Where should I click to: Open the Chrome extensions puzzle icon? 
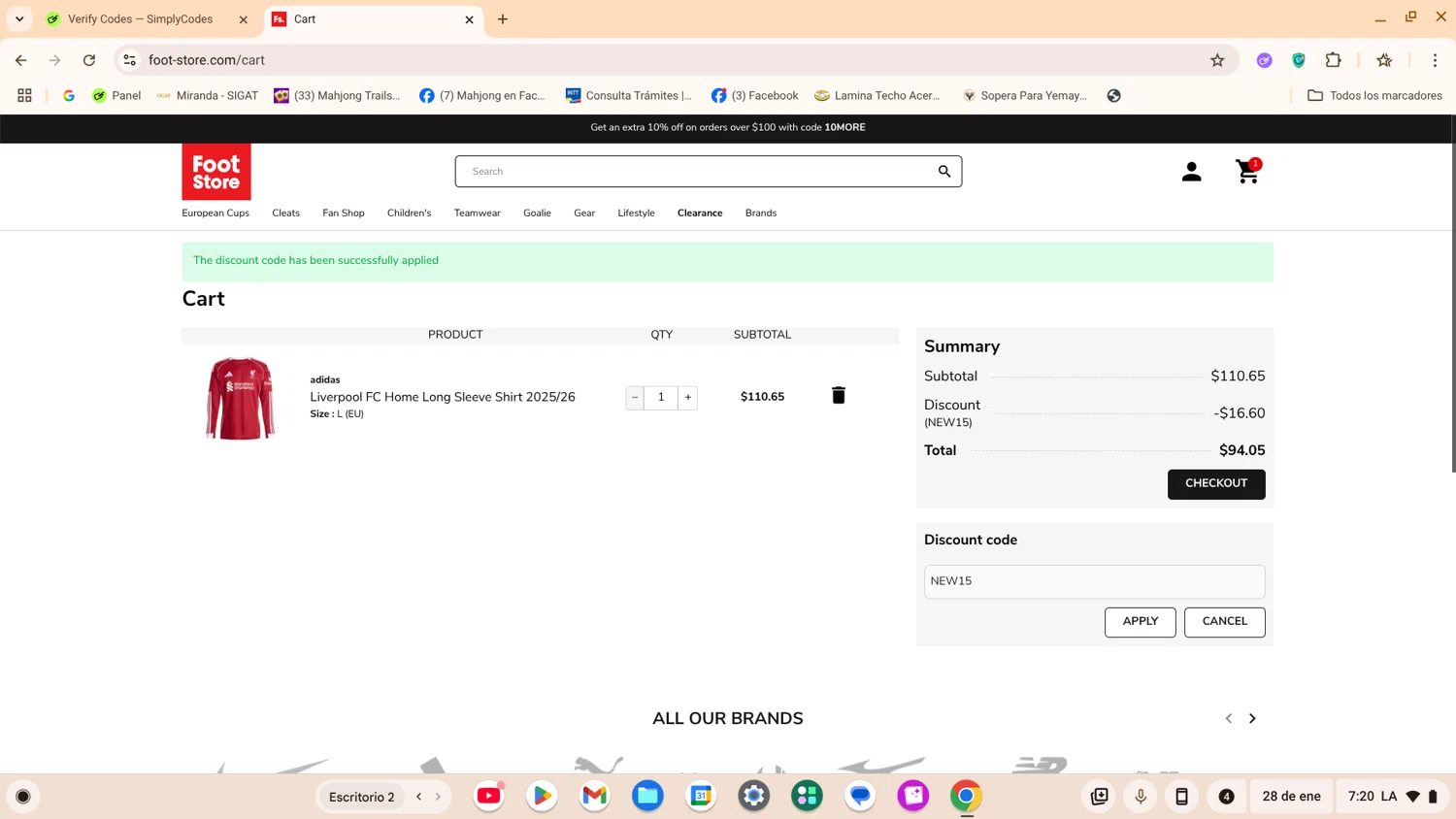click(x=1333, y=60)
